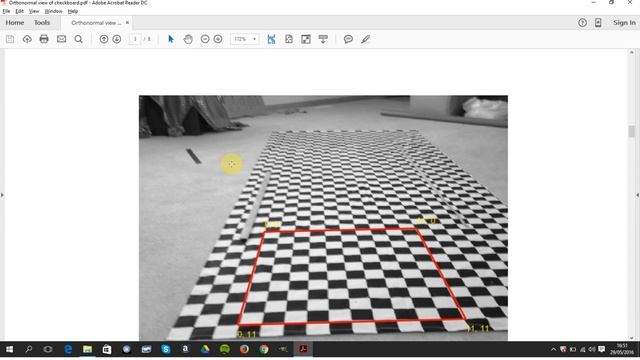
Task: Click the Save file icon
Action: 10,39
